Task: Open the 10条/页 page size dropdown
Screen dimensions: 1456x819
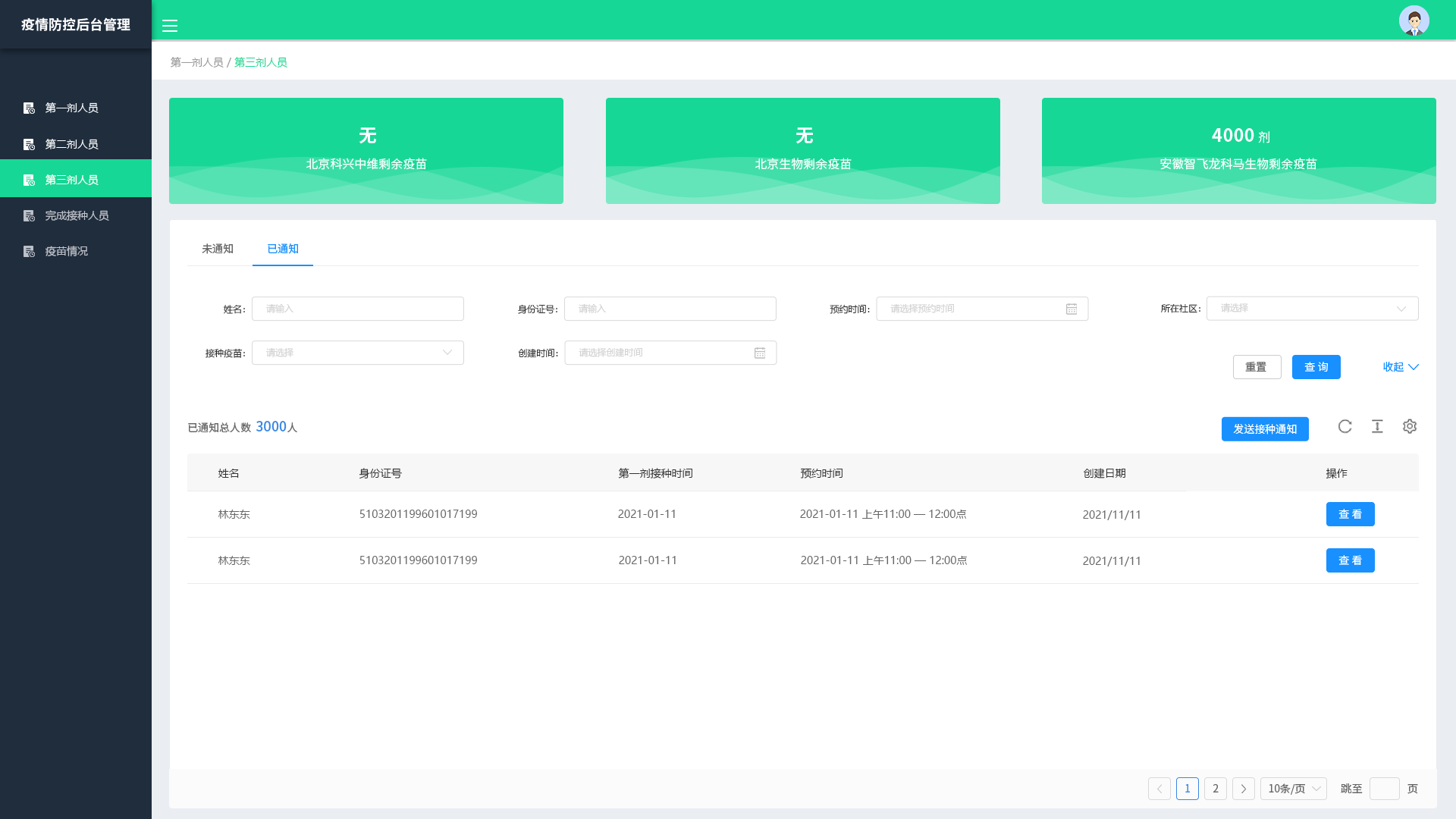Action: point(1294,789)
